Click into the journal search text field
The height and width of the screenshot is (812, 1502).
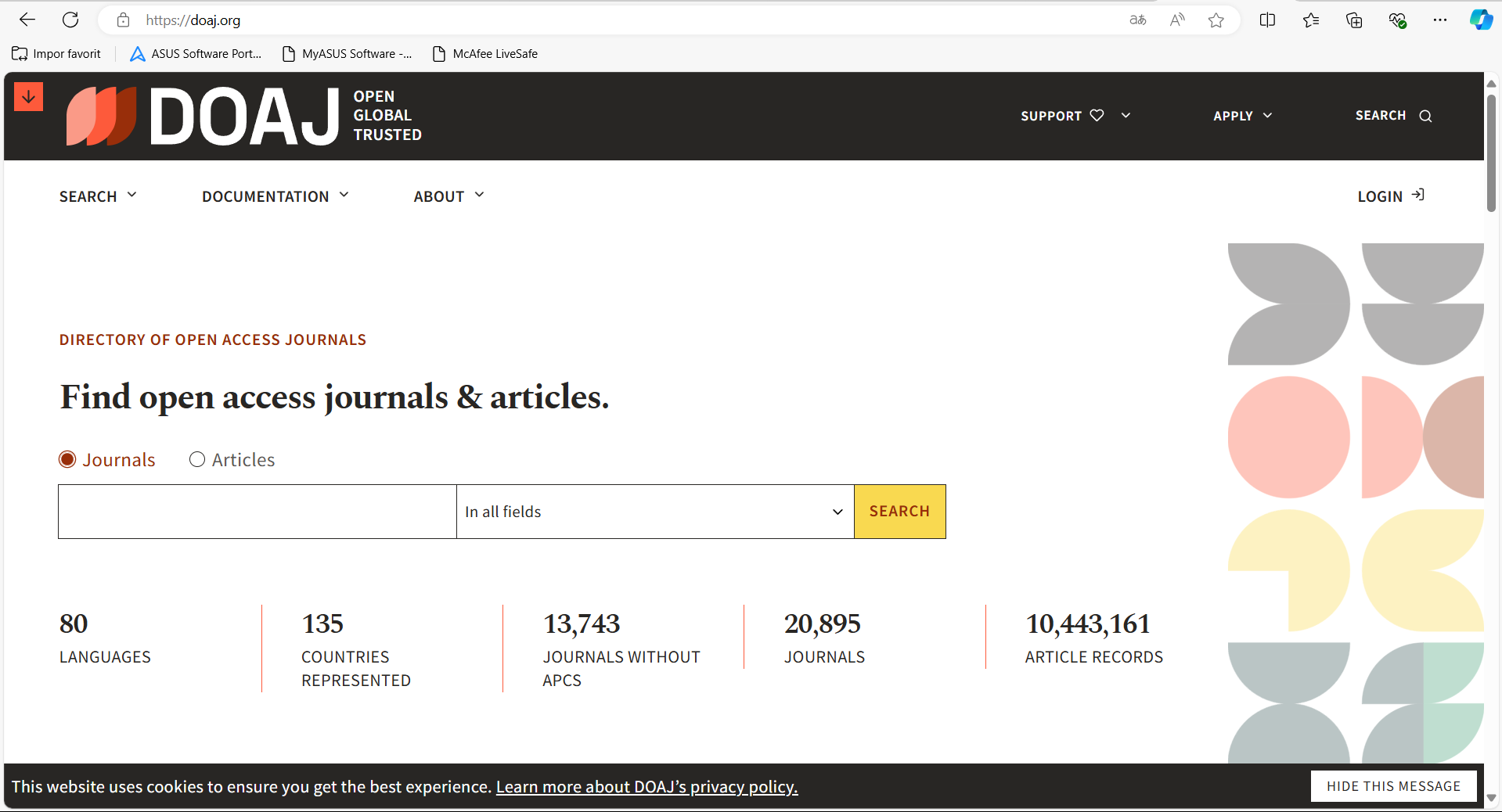[x=257, y=512]
